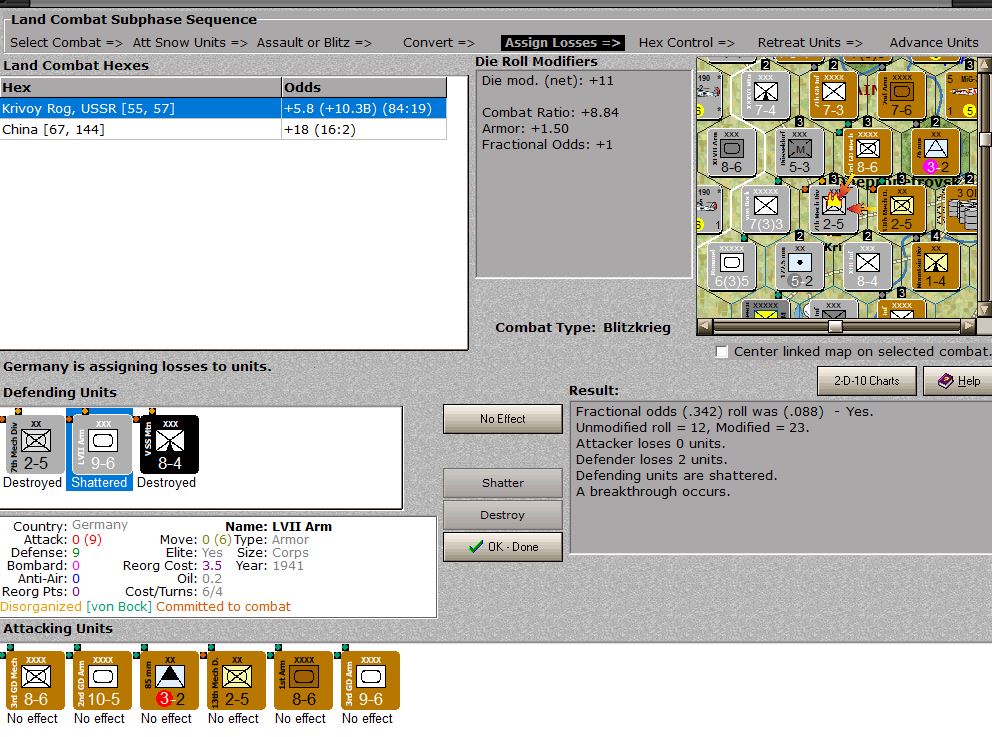Pick attacker 3rd GD Mech 8-6 counter
This screenshot has height=737, width=992.
point(35,681)
